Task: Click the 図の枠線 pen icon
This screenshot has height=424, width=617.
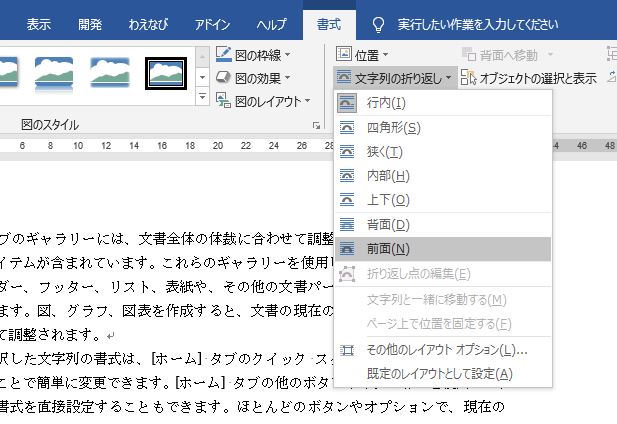Action: [x=224, y=55]
